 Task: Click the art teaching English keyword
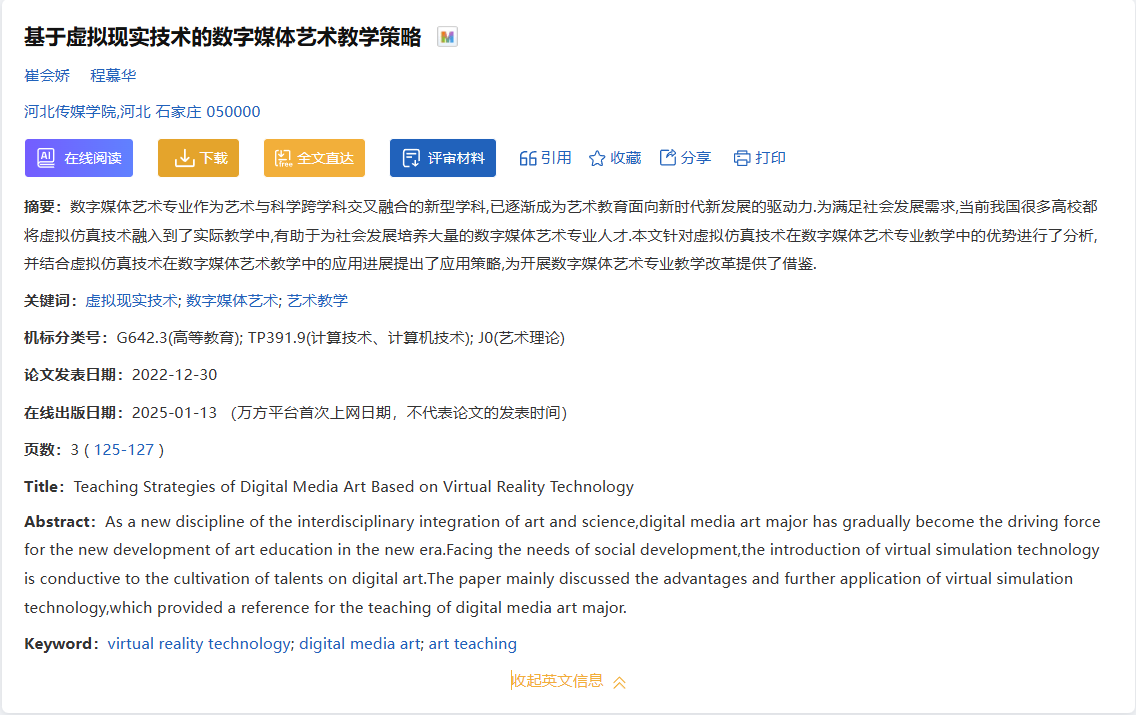tap(472, 643)
